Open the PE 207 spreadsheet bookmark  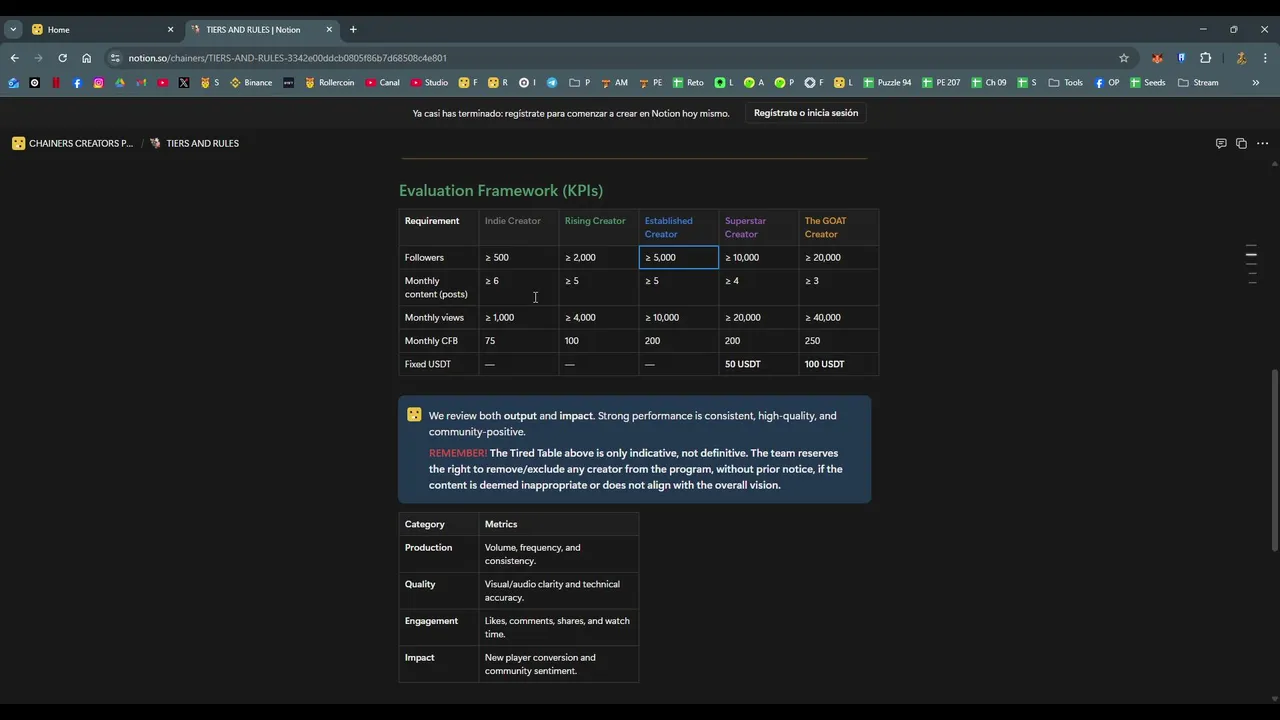(942, 83)
